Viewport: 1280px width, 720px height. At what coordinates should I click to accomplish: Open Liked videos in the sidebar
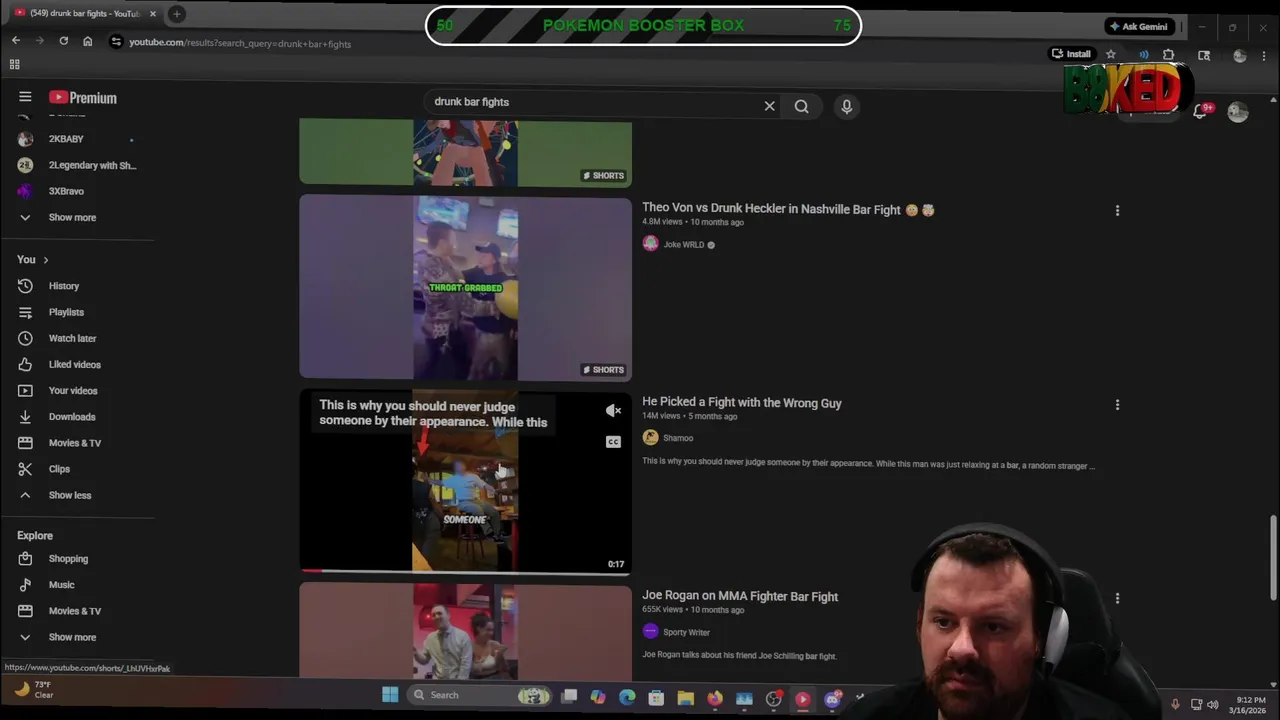[77, 364]
